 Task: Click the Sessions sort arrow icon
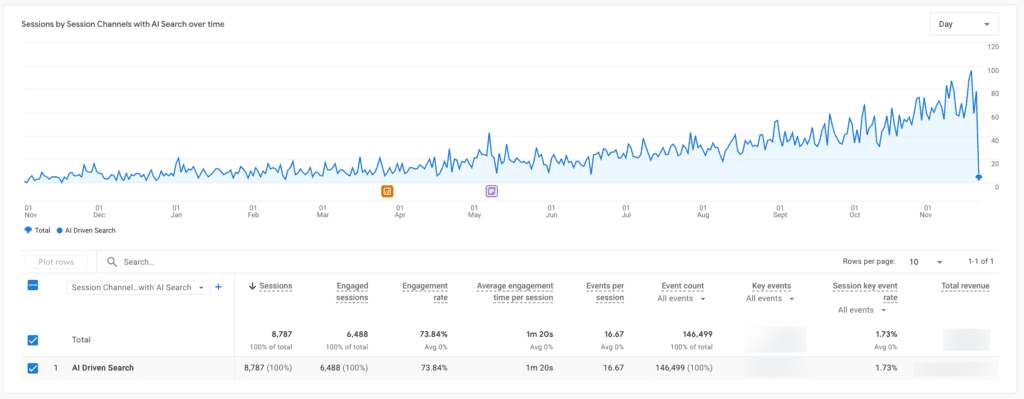tap(253, 286)
